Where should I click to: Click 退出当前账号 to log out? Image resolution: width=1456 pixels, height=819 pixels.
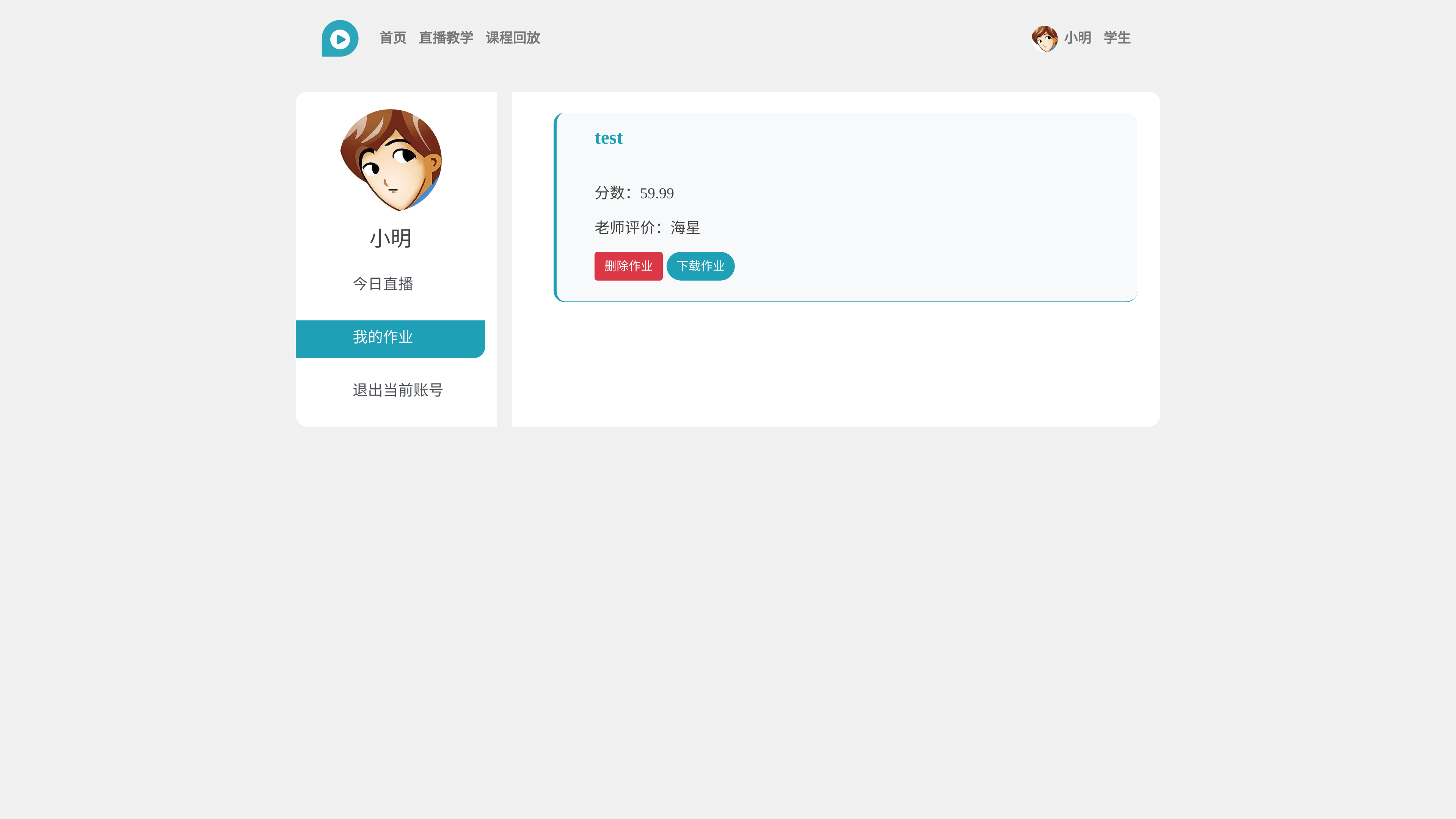tap(397, 390)
